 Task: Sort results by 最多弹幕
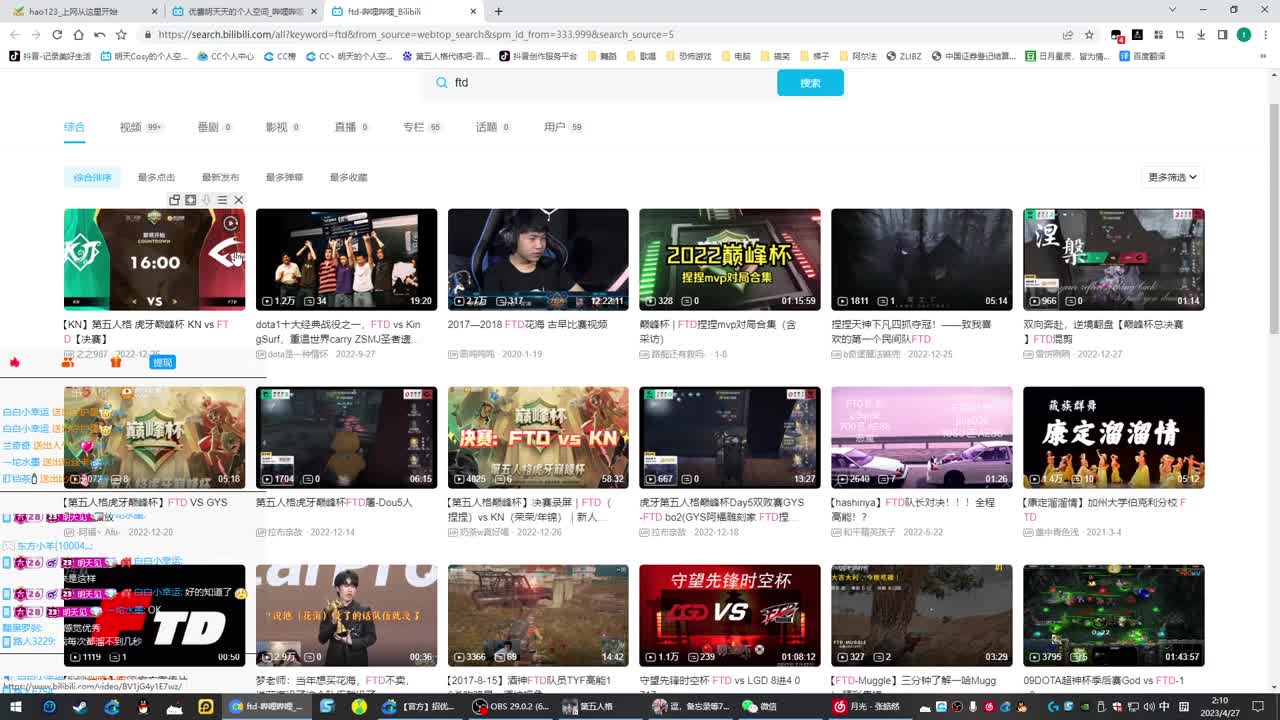coord(284,177)
